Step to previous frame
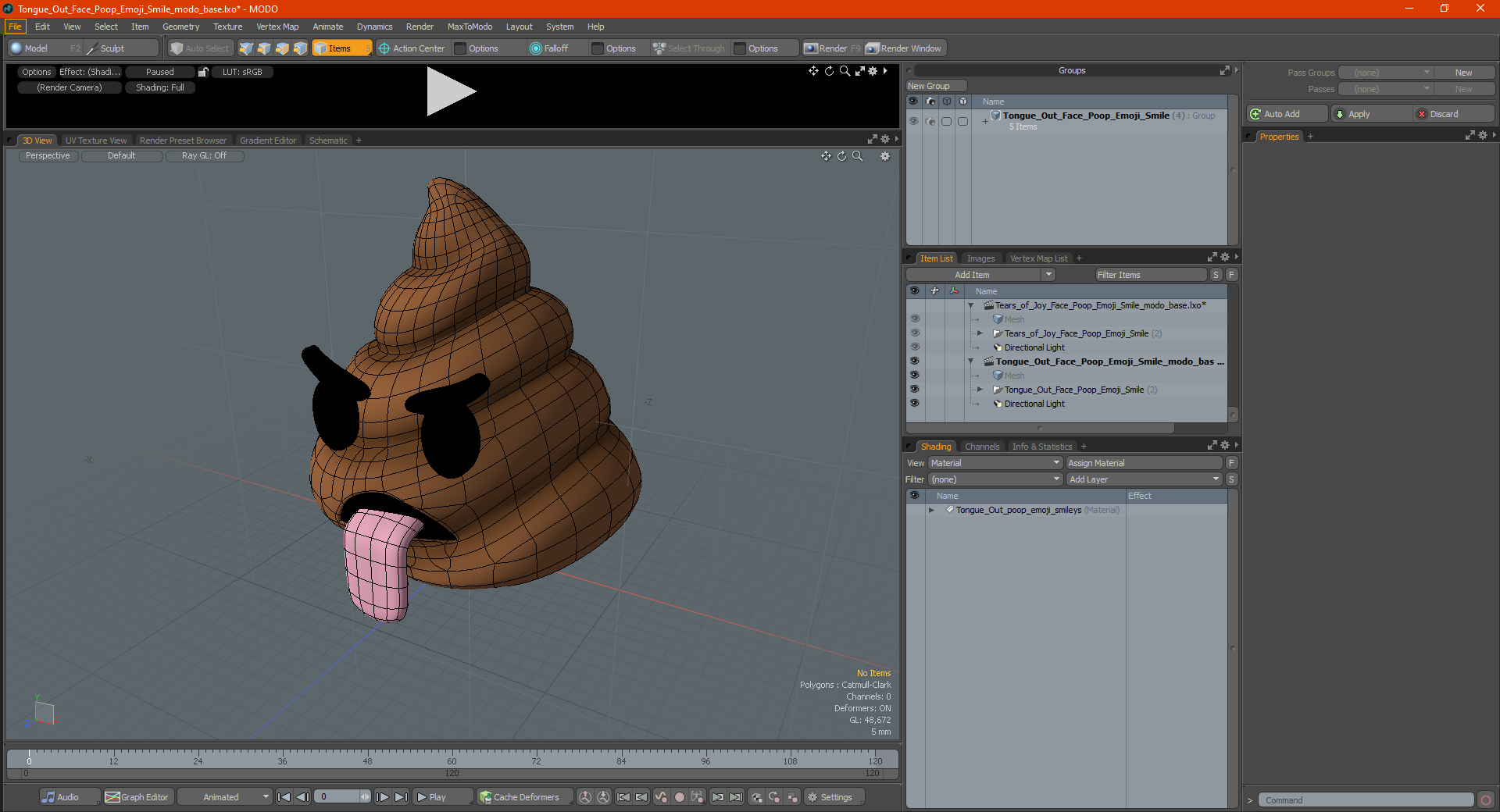The width and height of the screenshot is (1500, 812). pyautogui.click(x=303, y=797)
